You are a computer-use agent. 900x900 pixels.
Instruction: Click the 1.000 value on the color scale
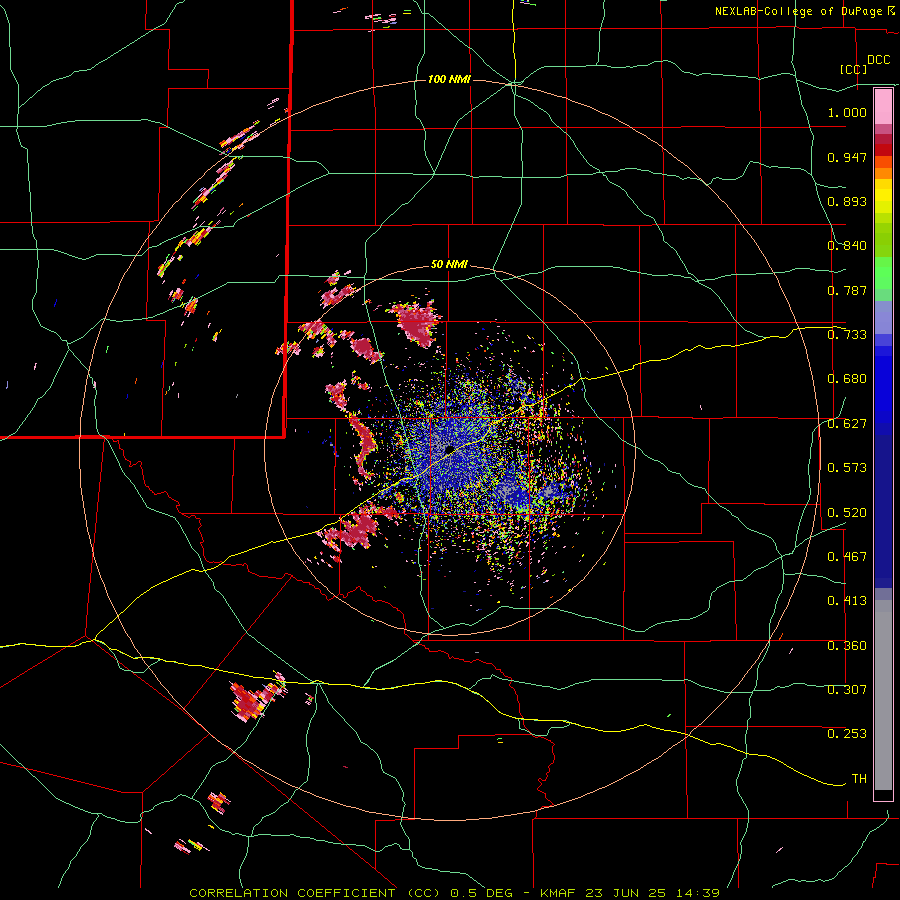coord(847,112)
